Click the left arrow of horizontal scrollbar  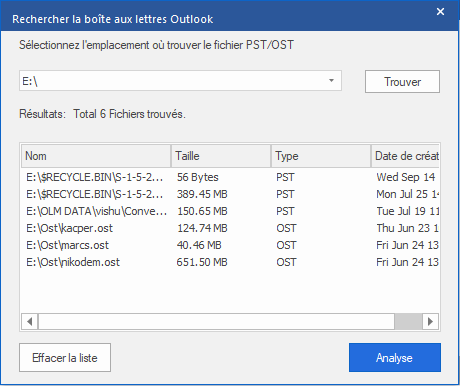[30, 322]
